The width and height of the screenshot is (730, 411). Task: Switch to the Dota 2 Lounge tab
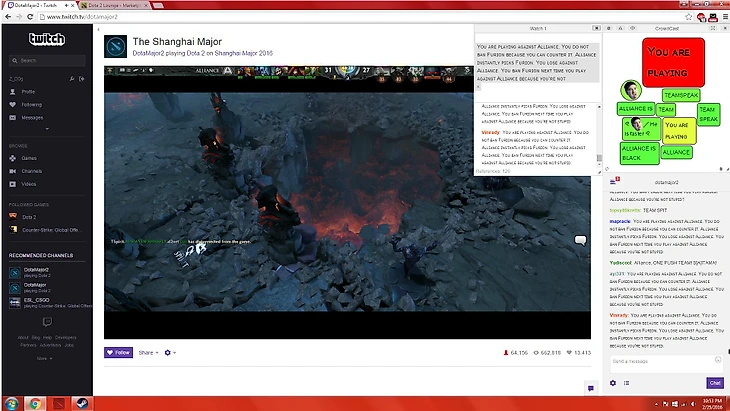click(x=114, y=5)
